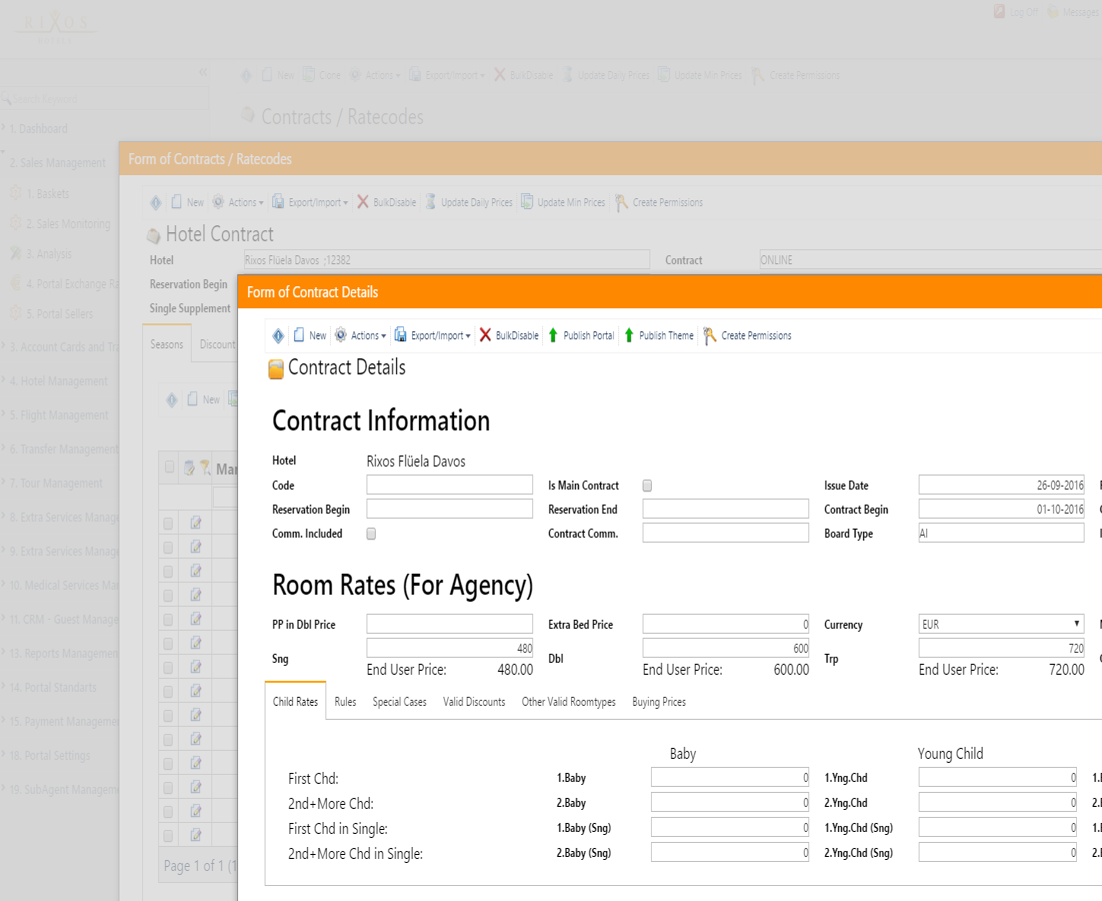The image size is (1102, 901).
Task: Click Clone in the background page toolbar
Action: 322,75
